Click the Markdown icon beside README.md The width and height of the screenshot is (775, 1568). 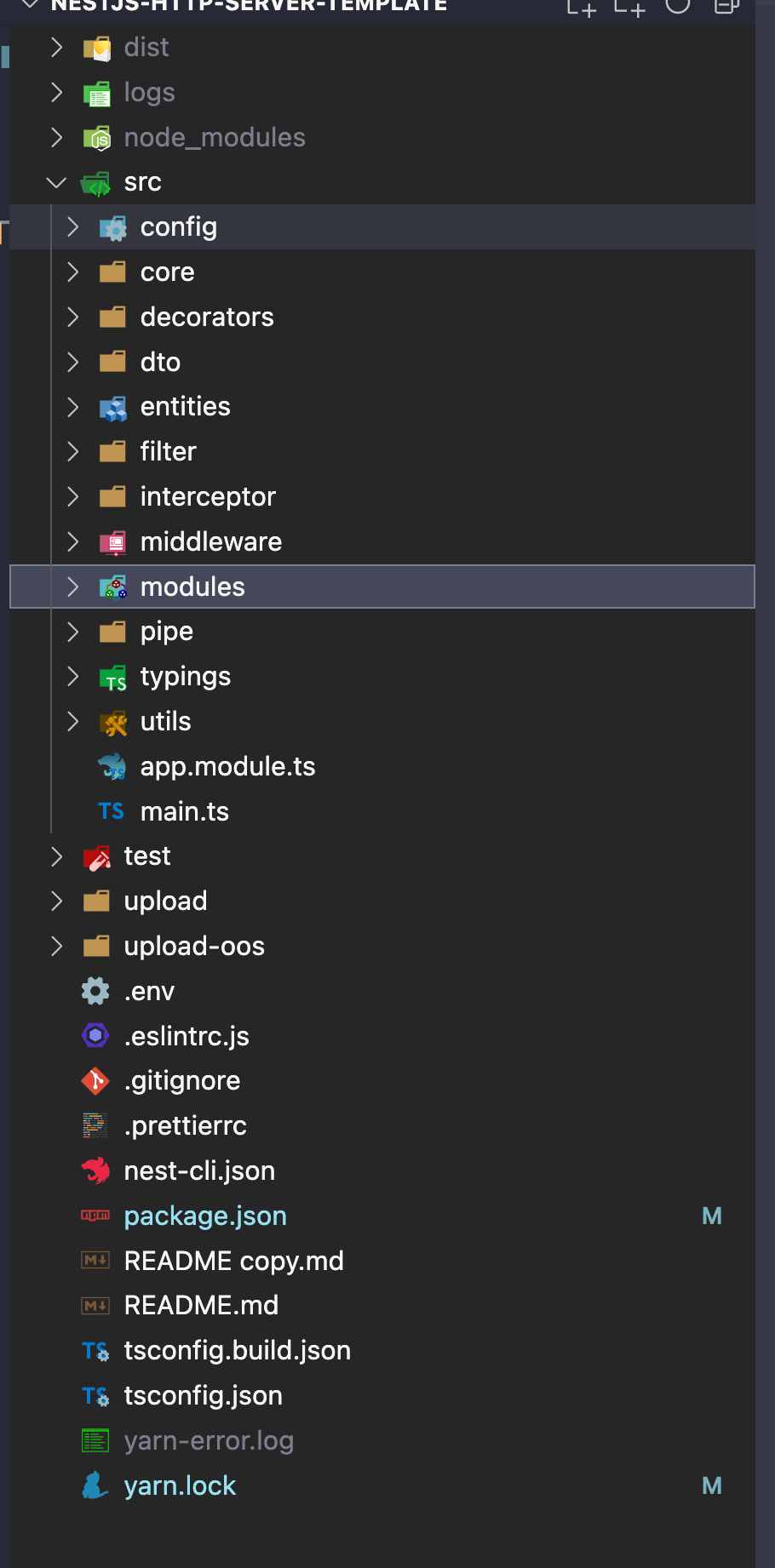95,1306
